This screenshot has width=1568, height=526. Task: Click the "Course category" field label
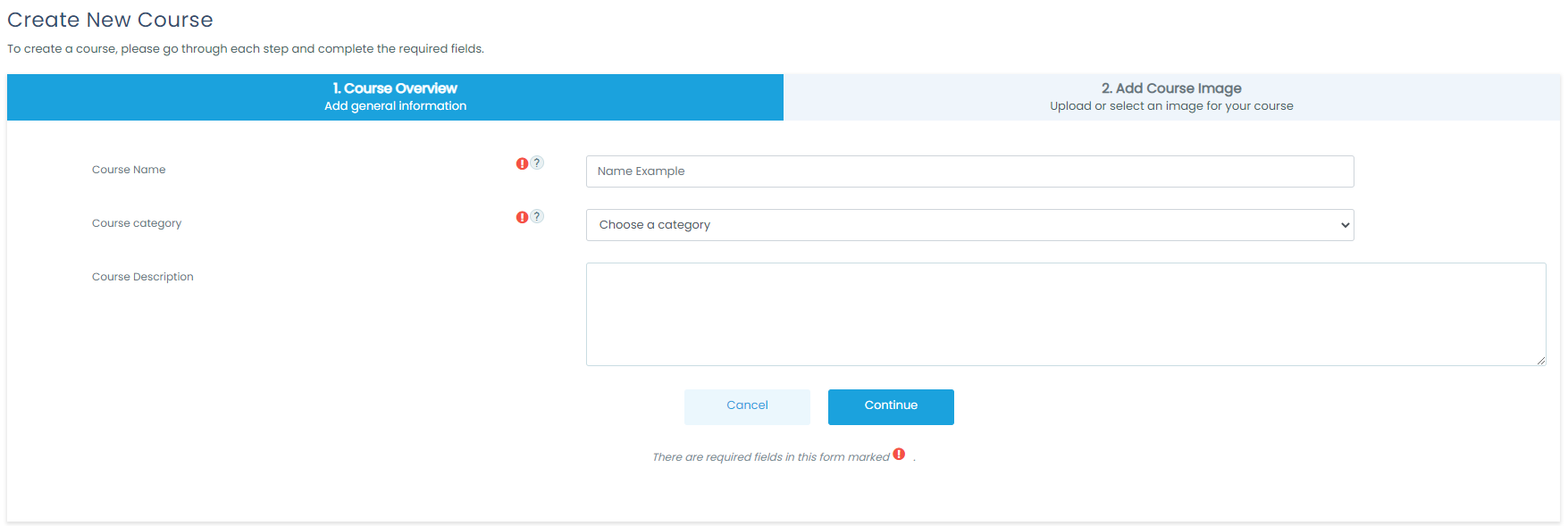pos(137,223)
